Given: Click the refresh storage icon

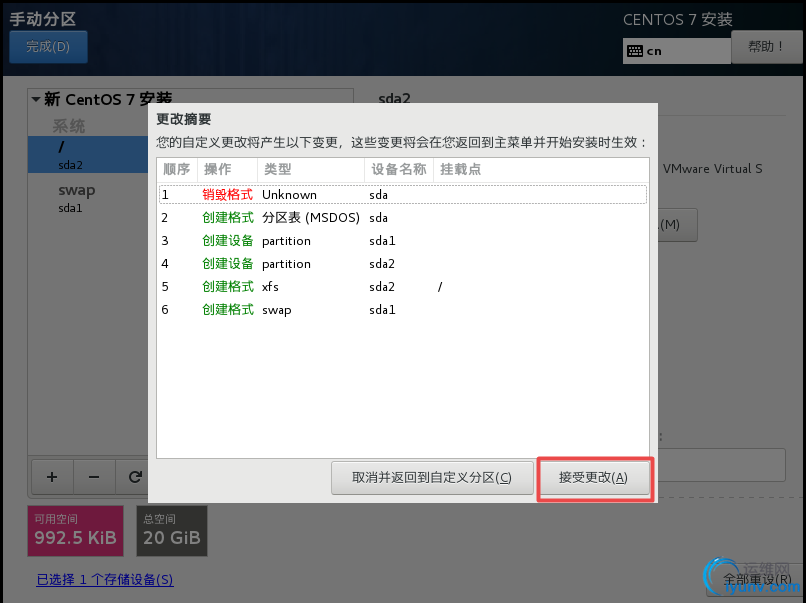Looking at the screenshot, I should click(135, 477).
